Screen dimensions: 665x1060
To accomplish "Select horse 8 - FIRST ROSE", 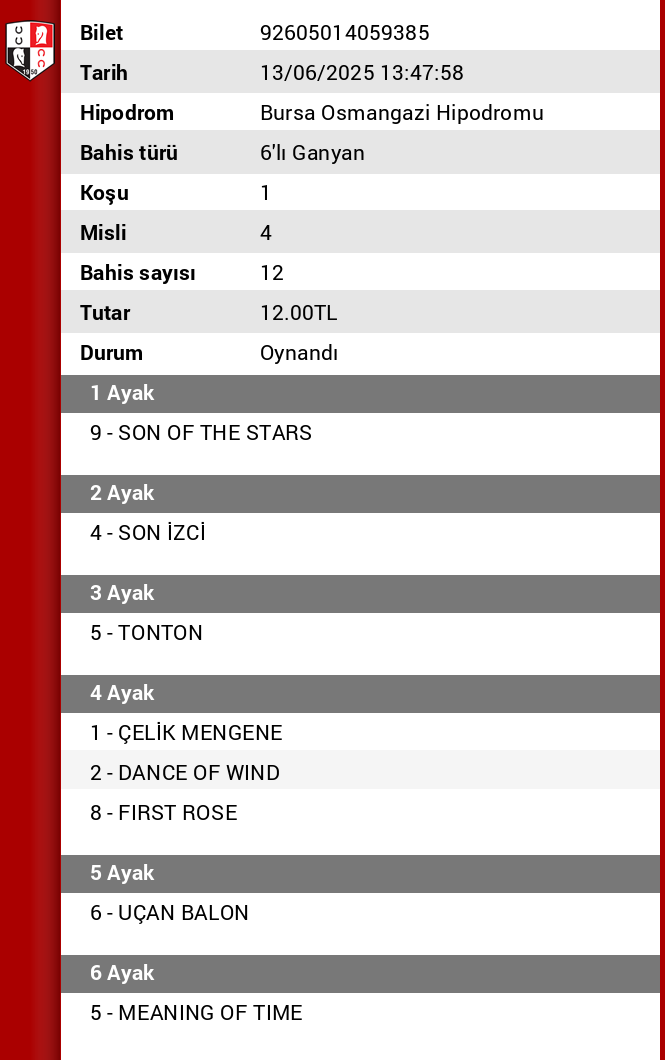I will point(164,813).
